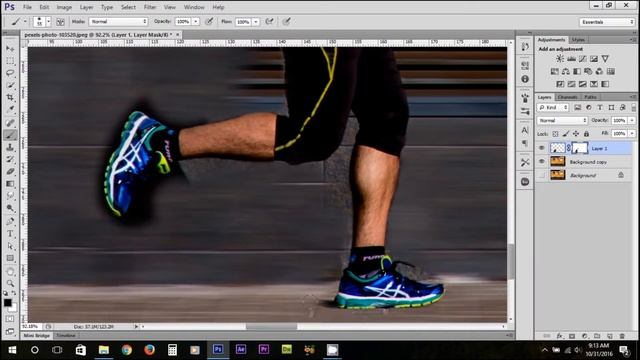This screenshot has height=360, width=640.
Task: Open brush Flow slider dropdown
Action: [x=256, y=22]
